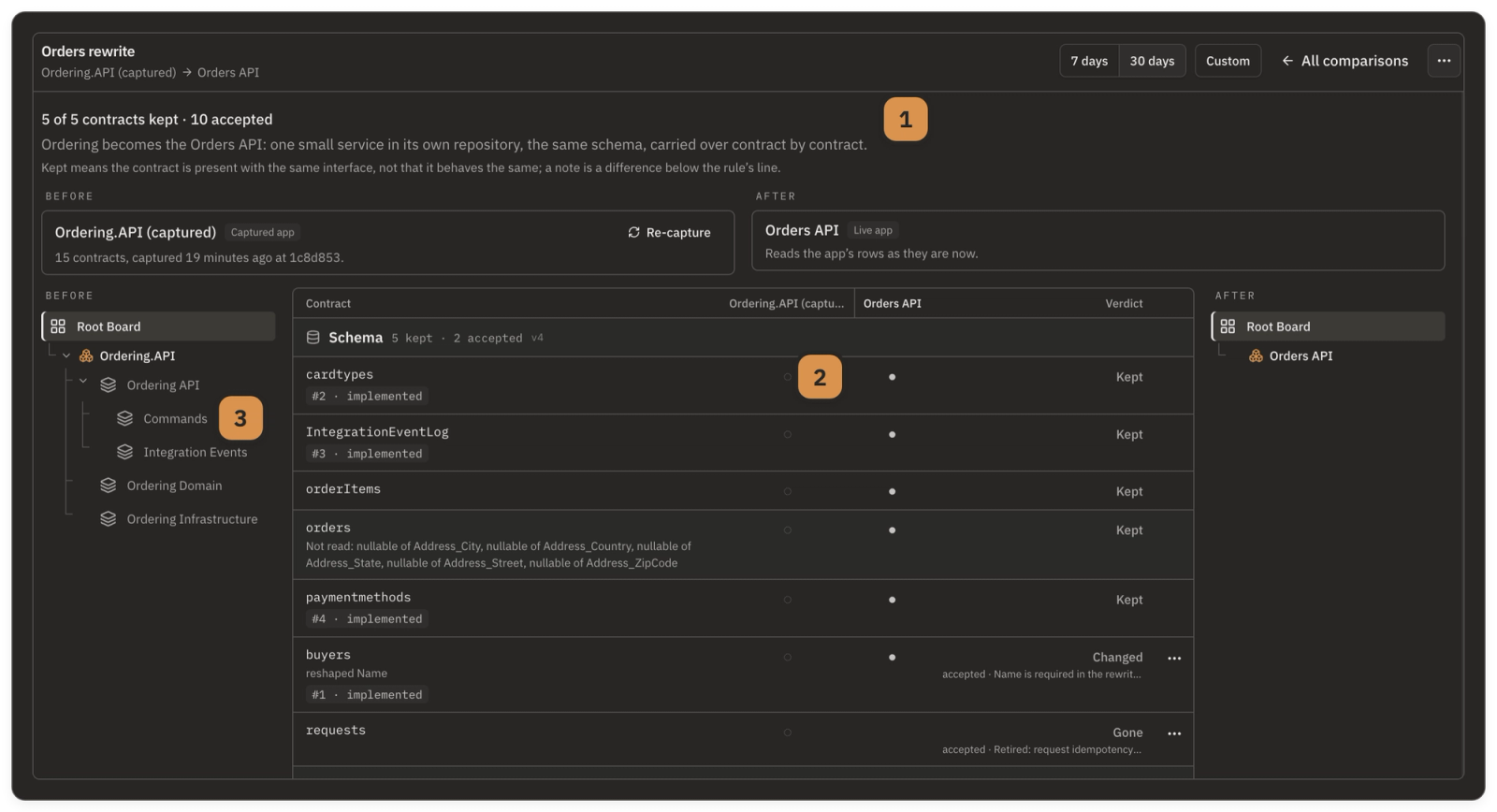Click the filled dot in buyers row
1497x812 pixels.
click(x=892, y=658)
